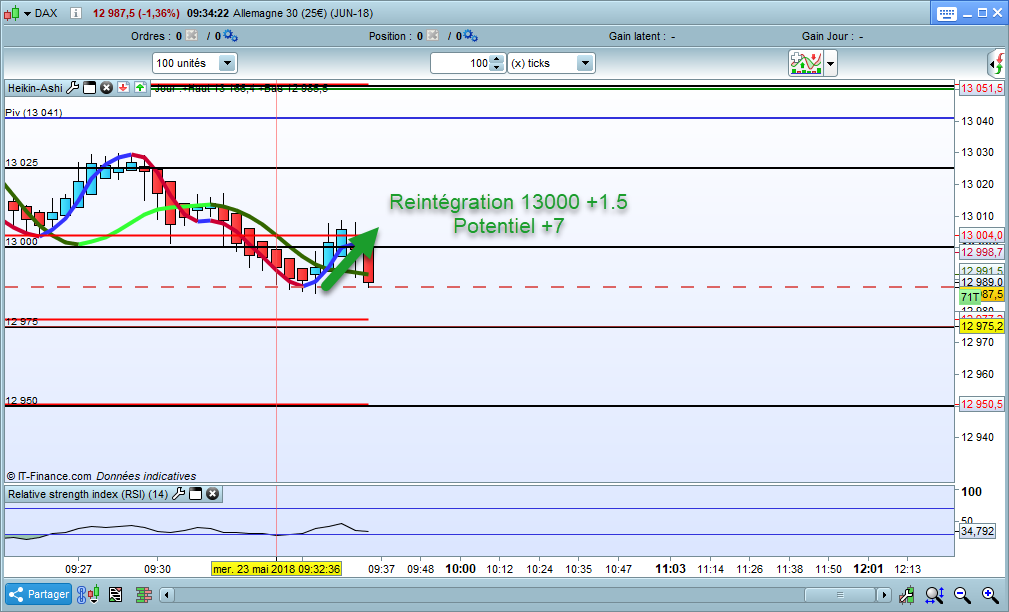The height and width of the screenshot is (612, 1009).
Task: Open order settings gears beside Ordres
Action: coord(230,35)
